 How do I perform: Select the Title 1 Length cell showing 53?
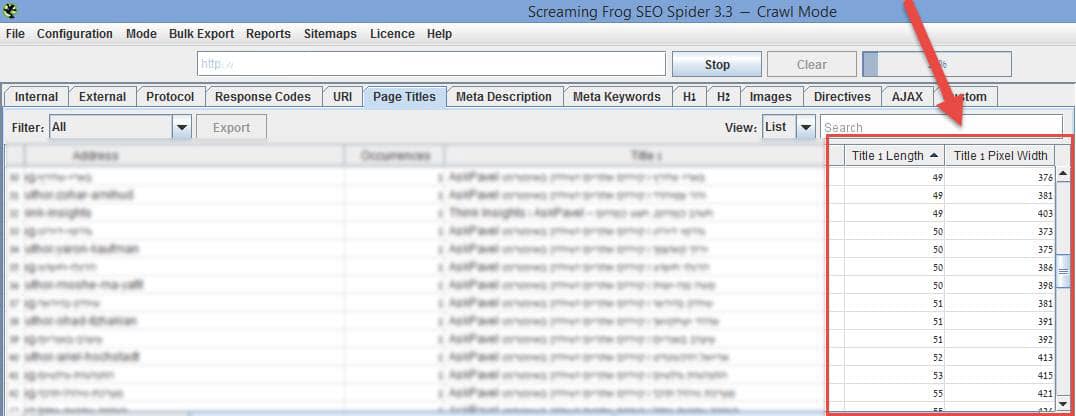point(894,375)
